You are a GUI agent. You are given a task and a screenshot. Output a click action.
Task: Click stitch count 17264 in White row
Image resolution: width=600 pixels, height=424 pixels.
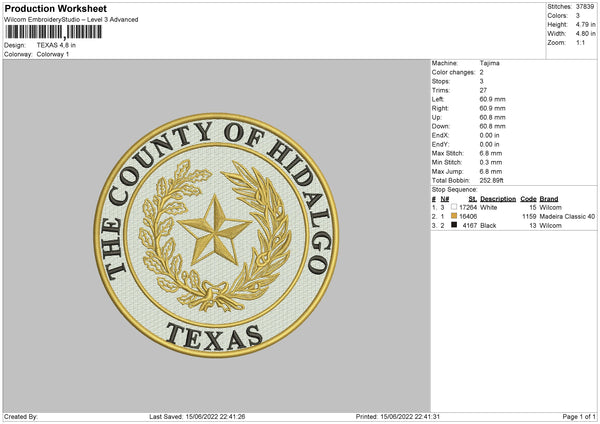coord(468,207)
